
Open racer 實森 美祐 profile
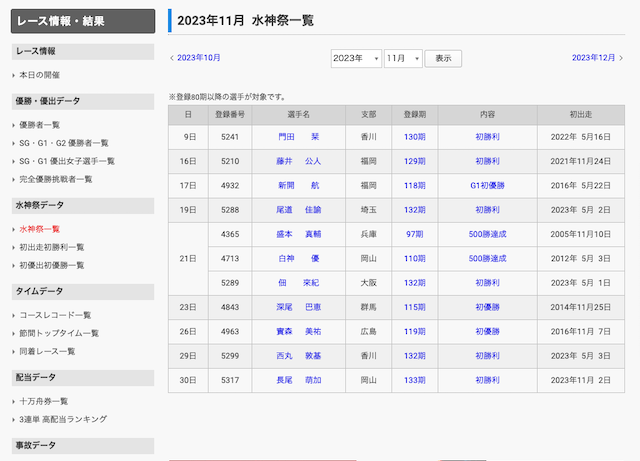pyautogui.click(x=298, y=332)
